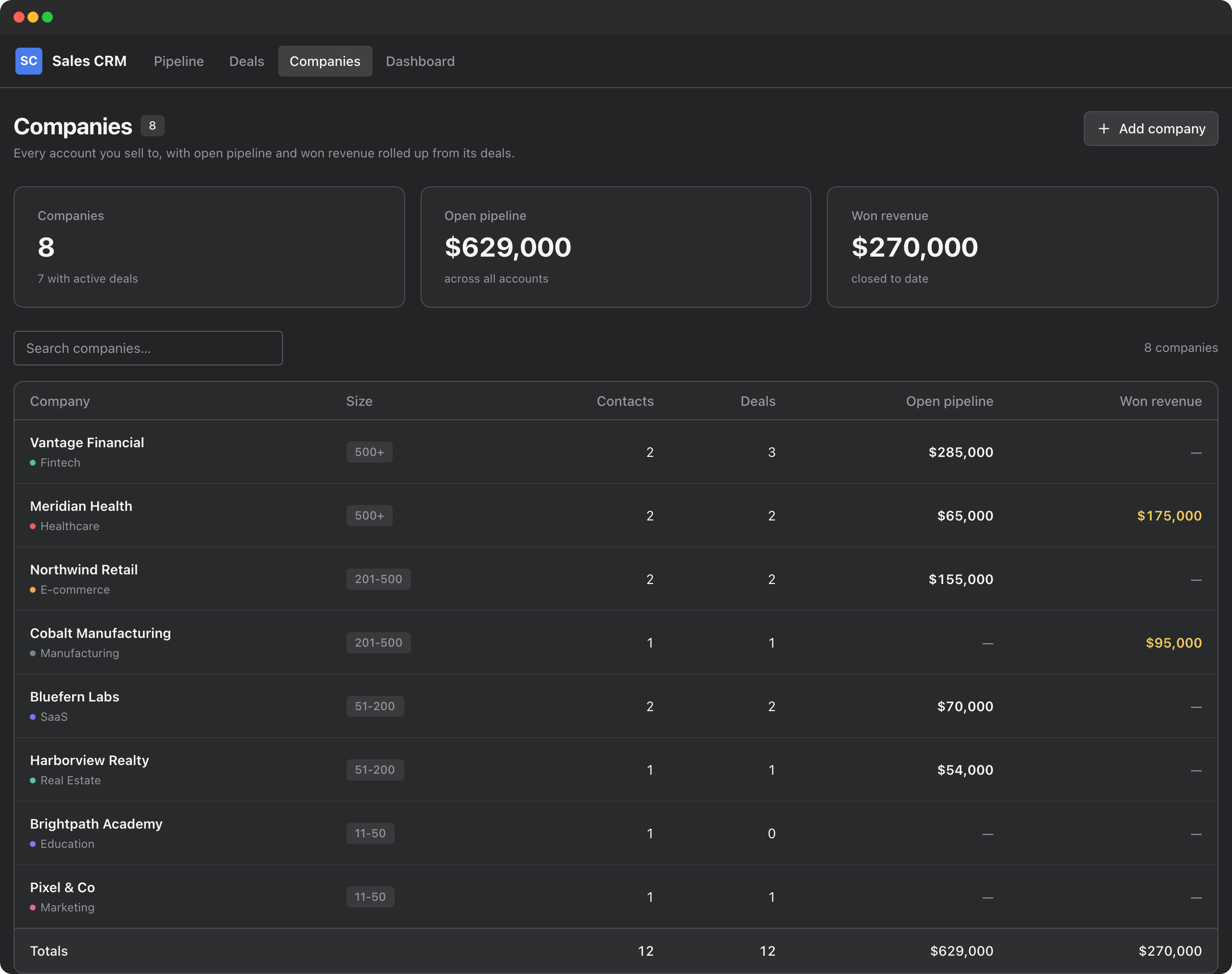This screenshot has height=974, width=1232.
Task: Click the Add company button
Action: tap(1151, 129)
